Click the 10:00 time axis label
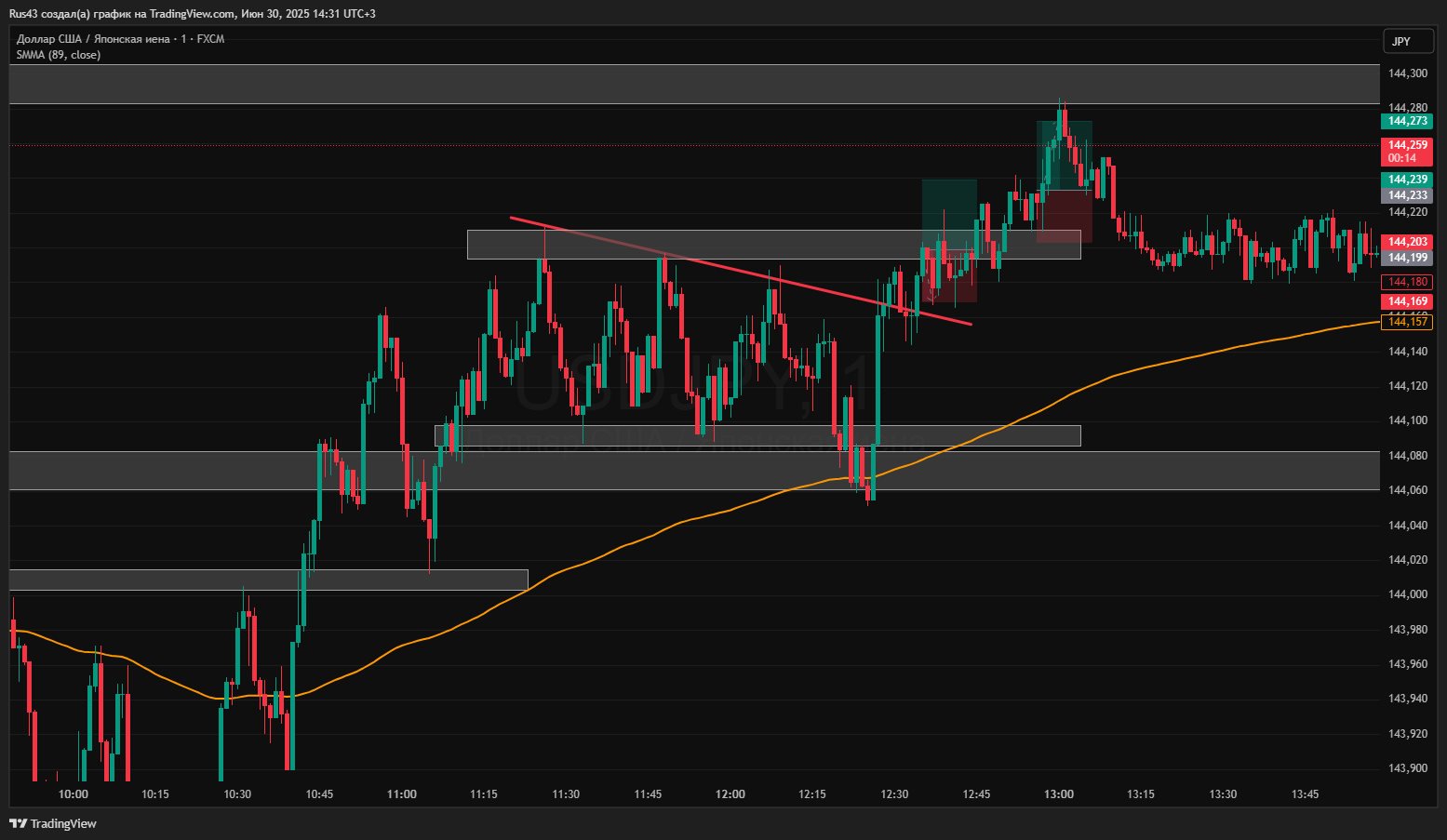The image size is (1447, 840). point(74,794)
